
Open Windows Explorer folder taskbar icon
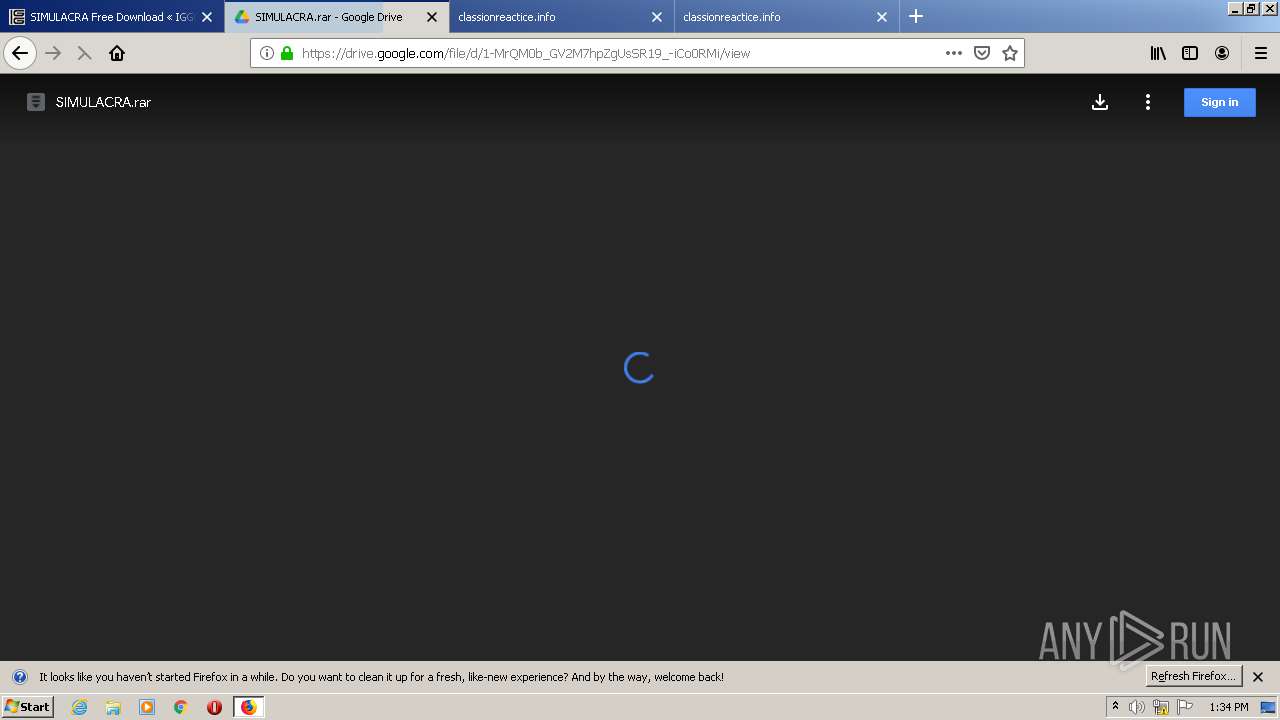click(x=113, y=707)
